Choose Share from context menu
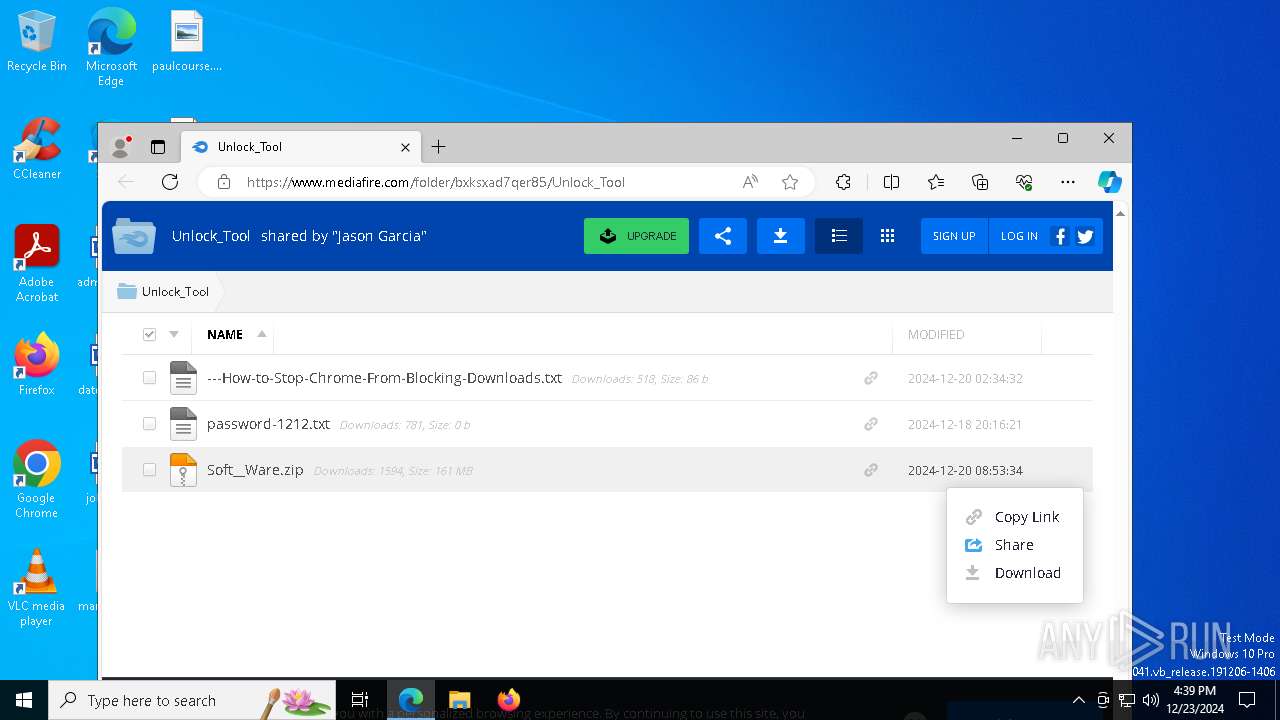The width and height of the screenshot is (1280, 720). click(x=1014, y=545)
